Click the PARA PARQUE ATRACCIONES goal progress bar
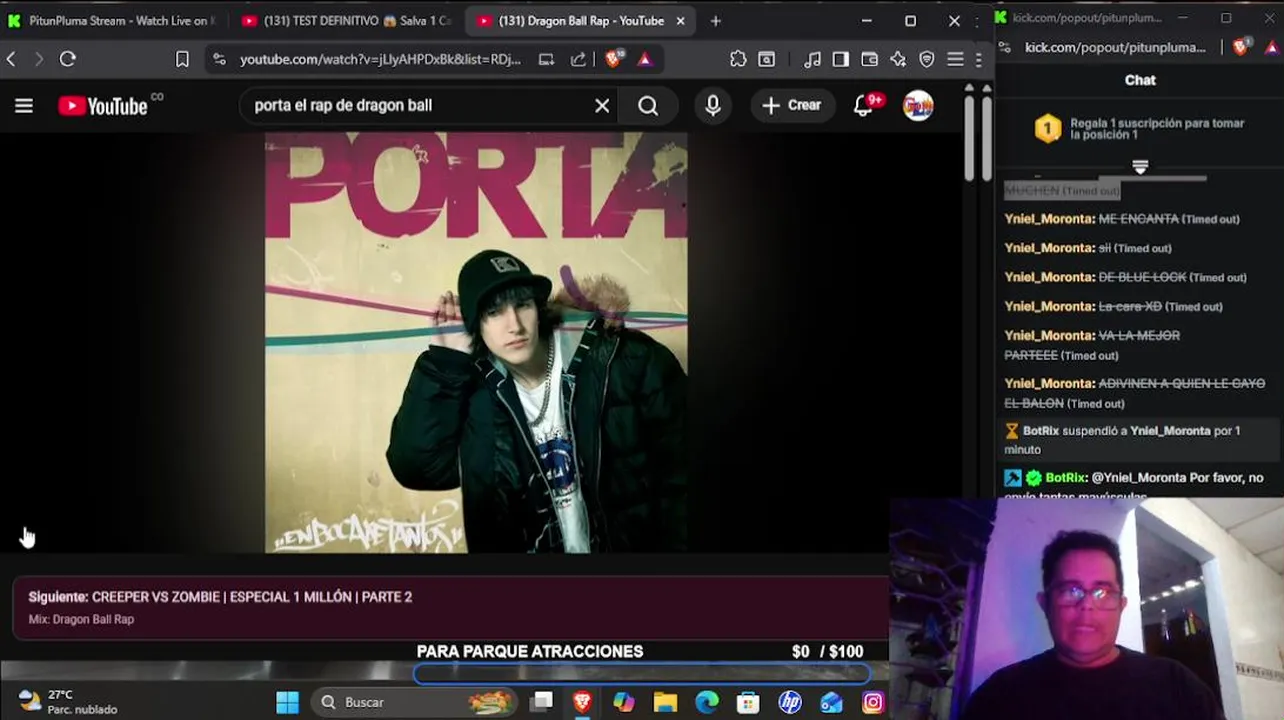The image size is (1284, 720). (x=641, y=674)
